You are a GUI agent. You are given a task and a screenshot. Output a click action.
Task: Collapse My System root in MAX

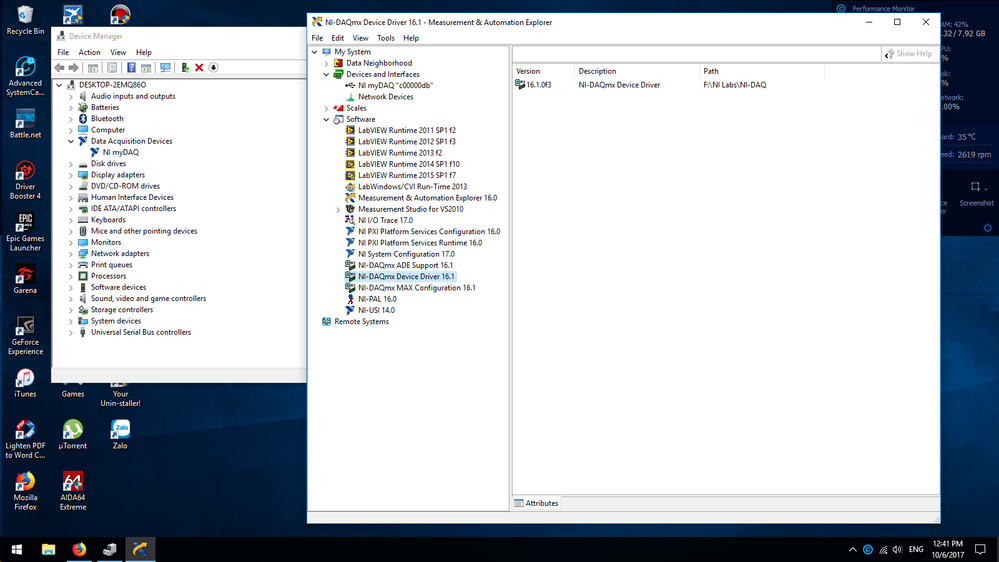click(315, 52)
